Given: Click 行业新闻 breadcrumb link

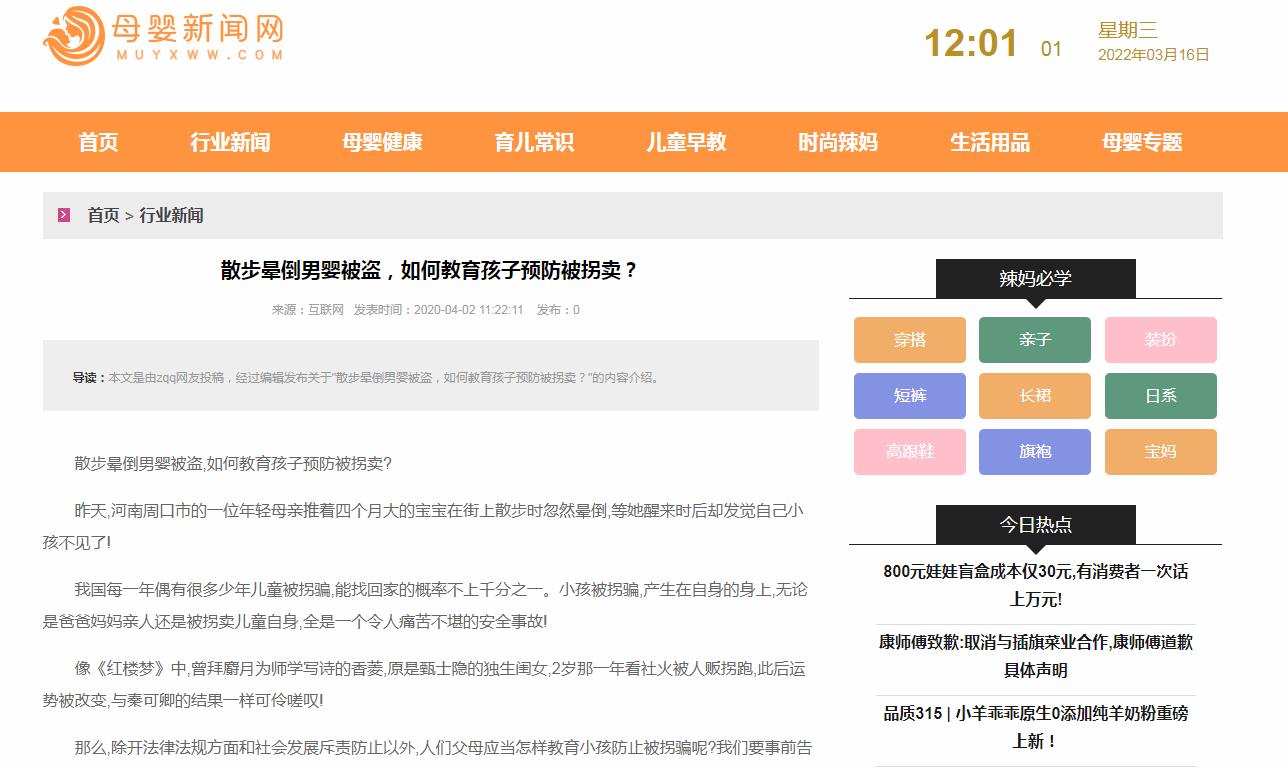Looking at the screenshot, I should click(x=171, y=215).
